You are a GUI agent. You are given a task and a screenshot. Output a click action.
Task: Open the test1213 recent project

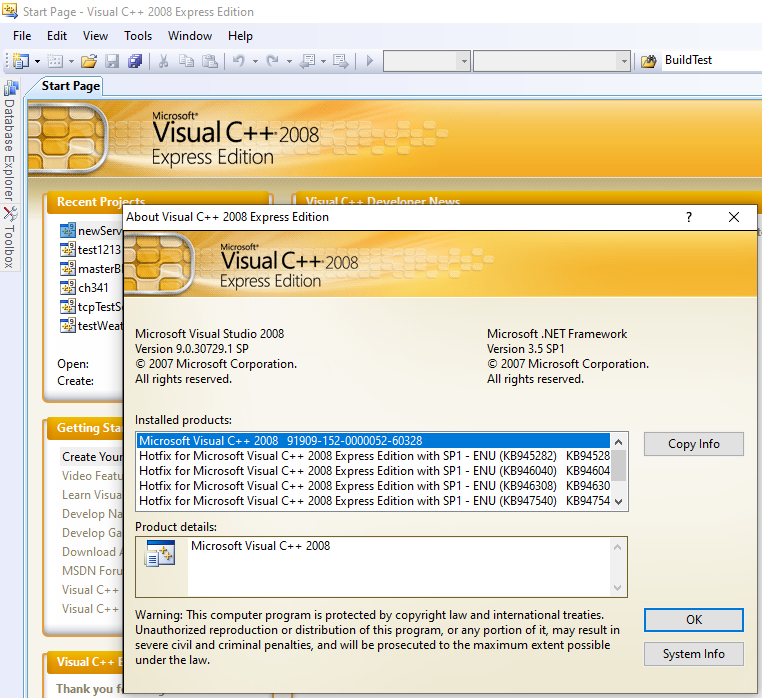point(99,250)
